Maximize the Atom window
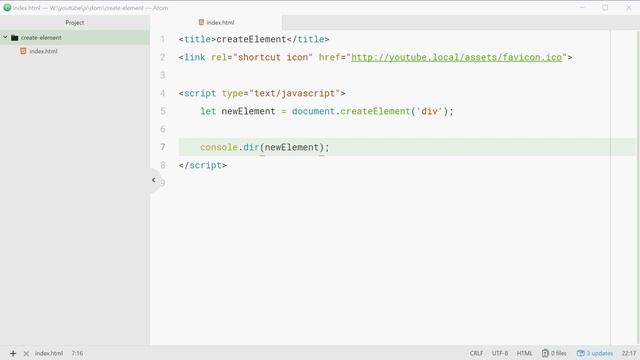 click(x=605, y=8)
